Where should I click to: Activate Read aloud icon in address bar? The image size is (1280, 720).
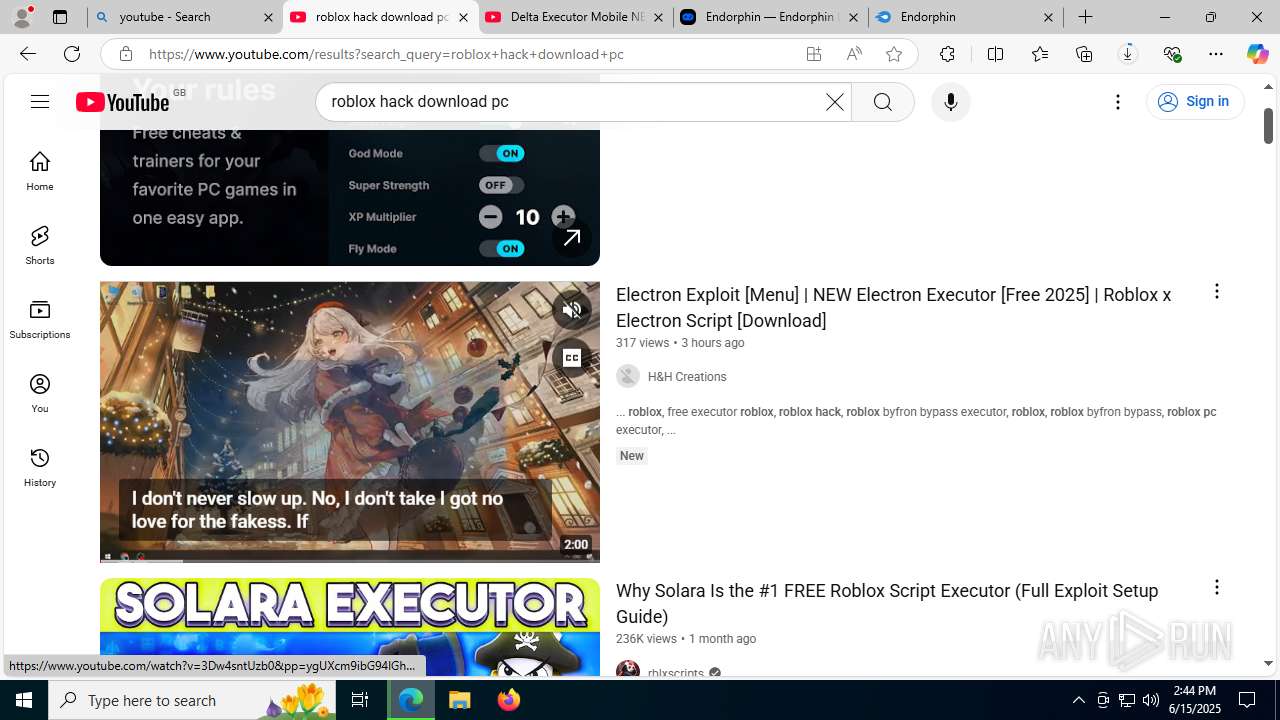point(854,54)
